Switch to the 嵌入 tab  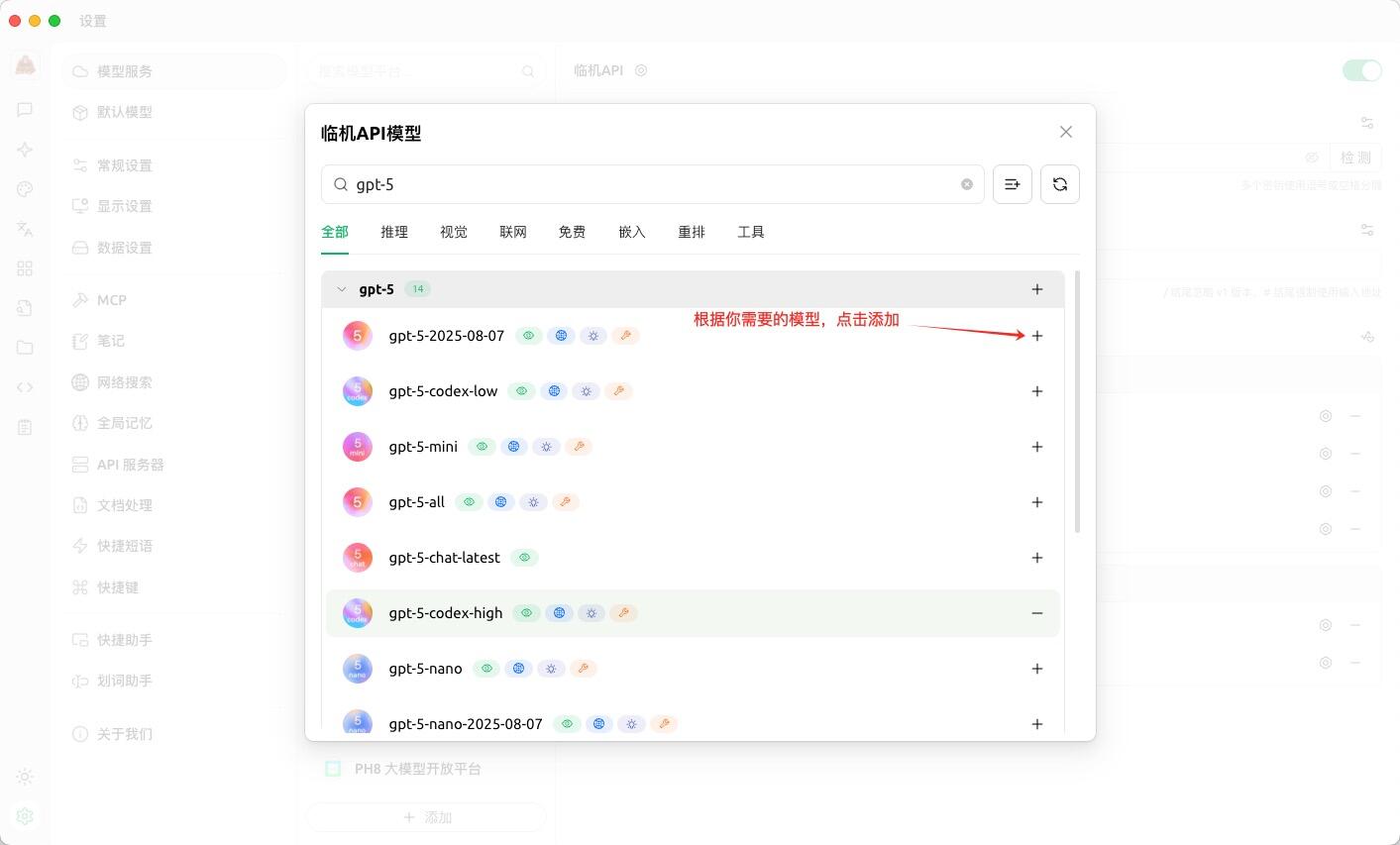(632, 232)
